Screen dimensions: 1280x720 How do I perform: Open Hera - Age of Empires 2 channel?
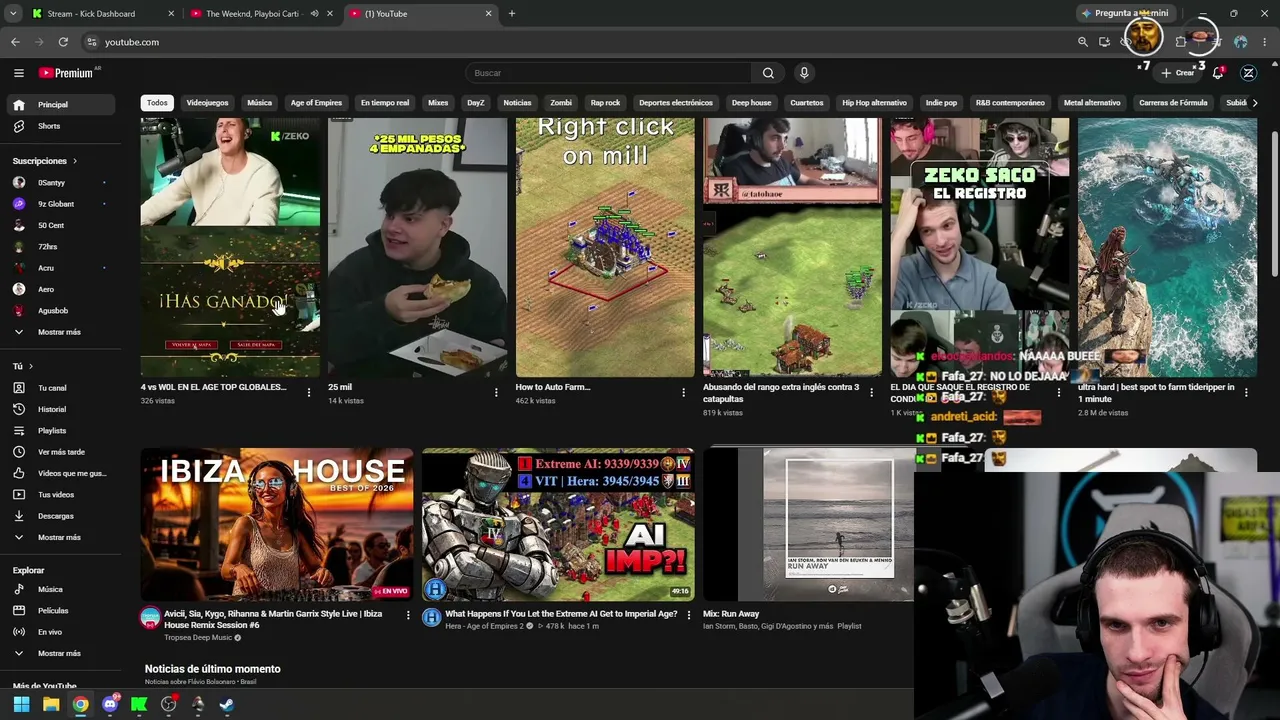pos(484,626)
